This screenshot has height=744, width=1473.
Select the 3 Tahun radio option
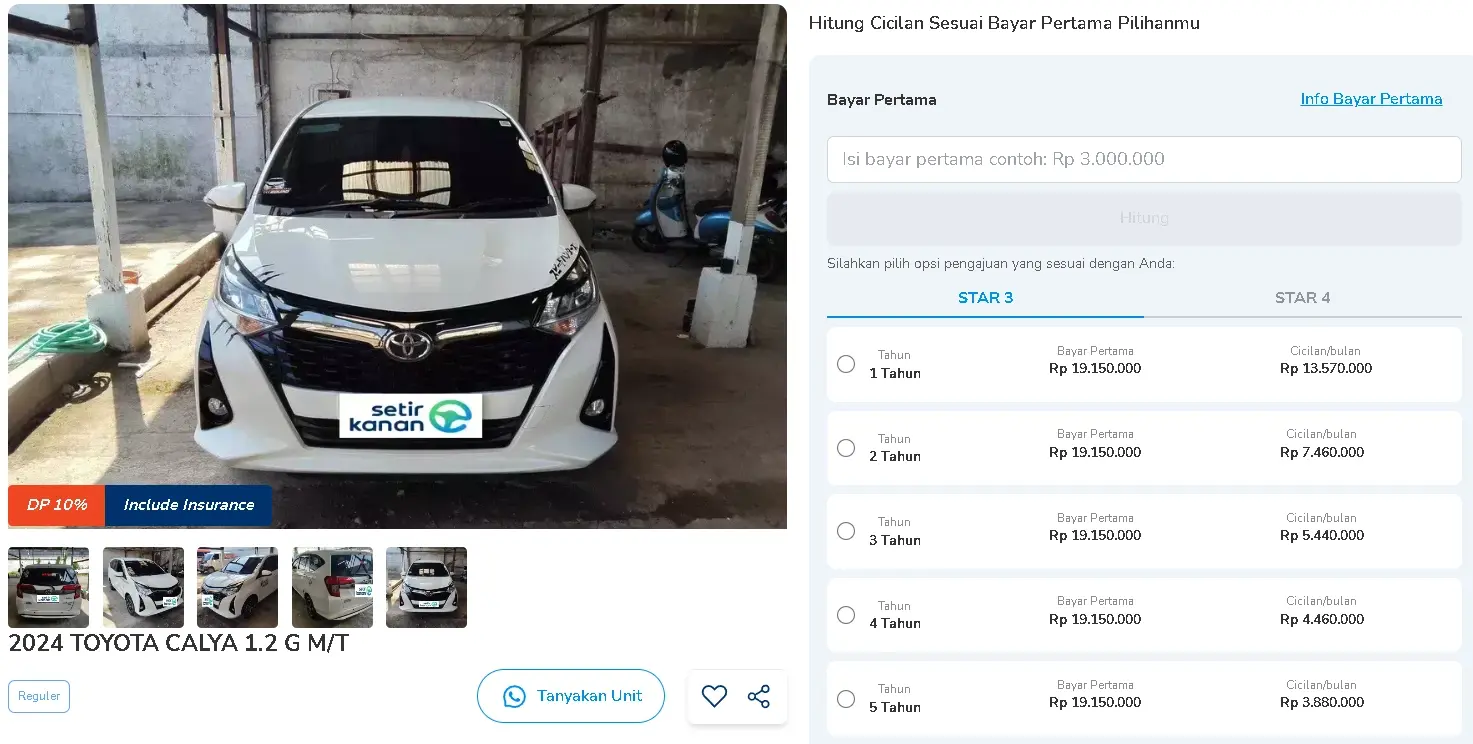click(x=846, y=531)
